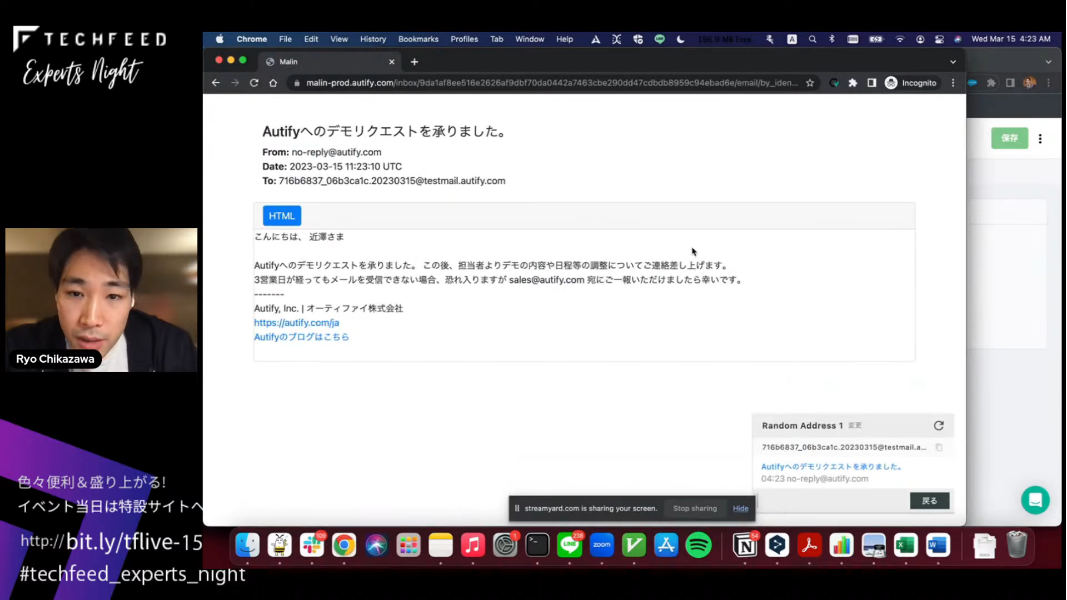Click the address bar URL
The width and height of the screenshot is (1067, 600).
click(551, 83)
